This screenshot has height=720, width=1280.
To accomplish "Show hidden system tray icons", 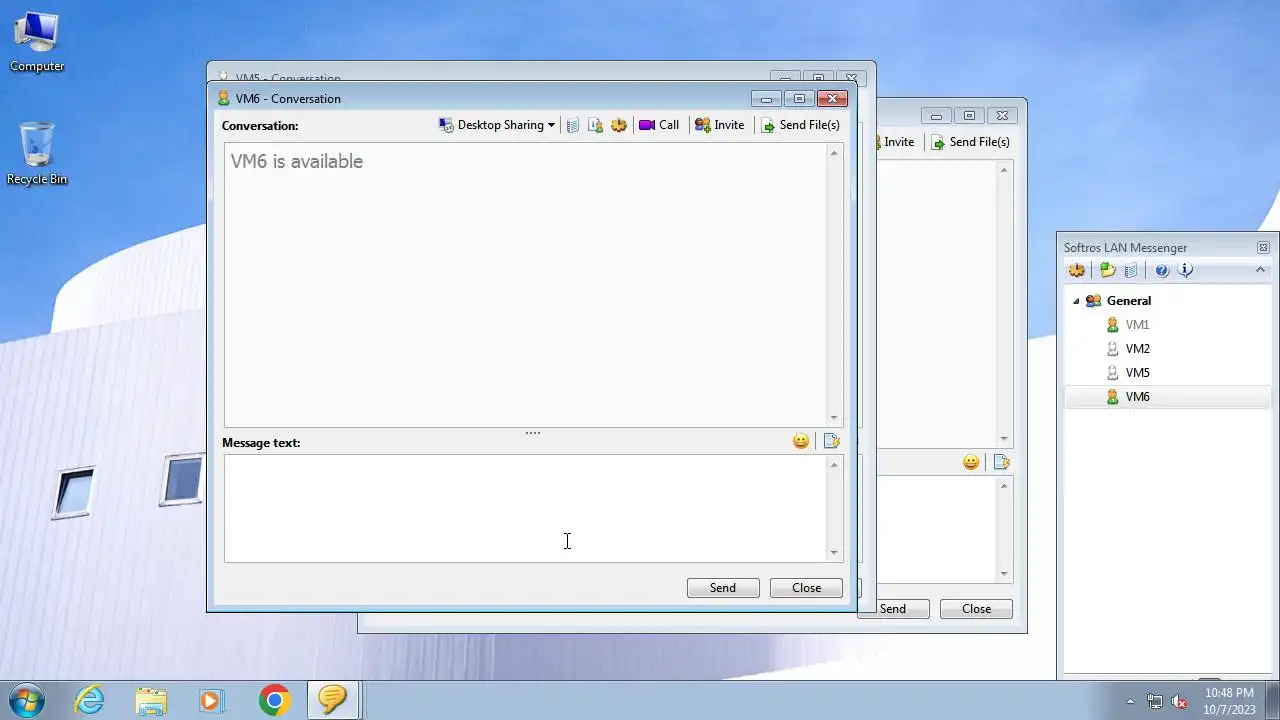I will pos(1131,701).
